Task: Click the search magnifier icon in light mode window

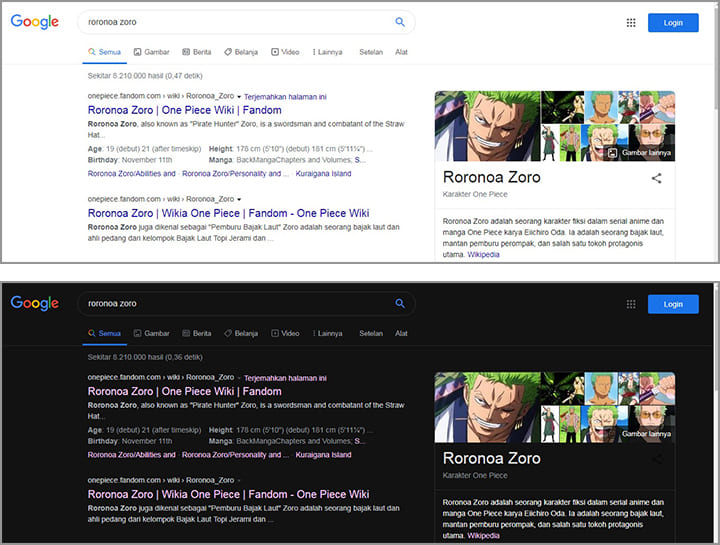Action: 400,22
